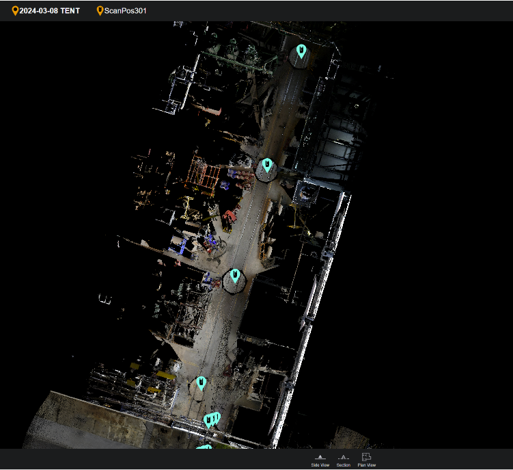This screenshot has height=470, width=513.
Task: Switch to Side View using its icon
Action: point(320,457)
